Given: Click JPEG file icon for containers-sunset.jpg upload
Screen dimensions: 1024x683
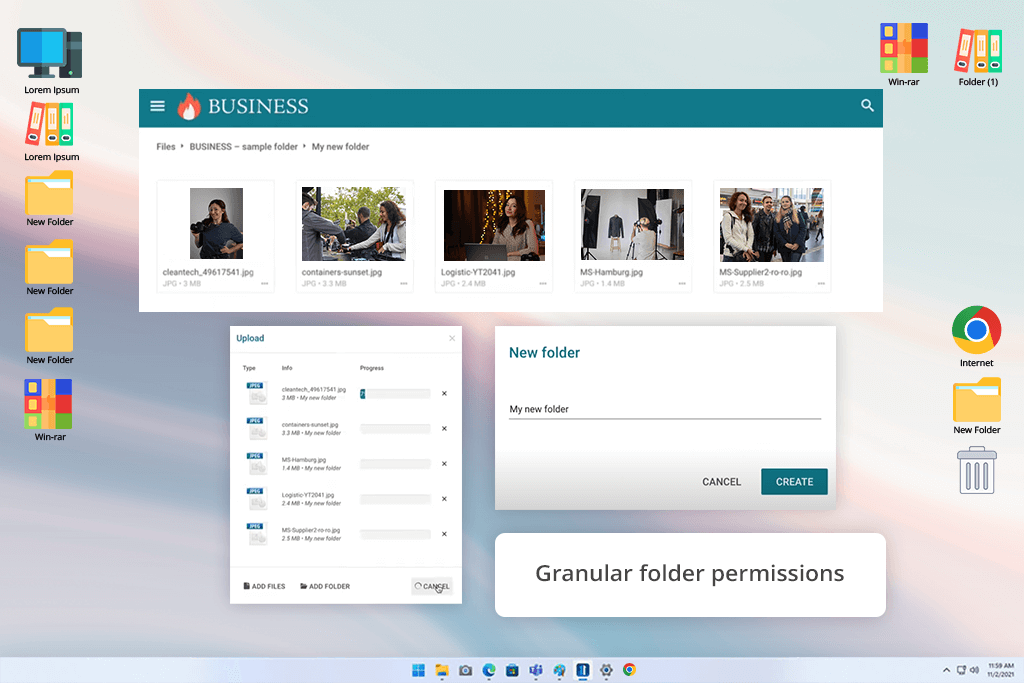Looking at the screenshot, I should pos(257,428).
